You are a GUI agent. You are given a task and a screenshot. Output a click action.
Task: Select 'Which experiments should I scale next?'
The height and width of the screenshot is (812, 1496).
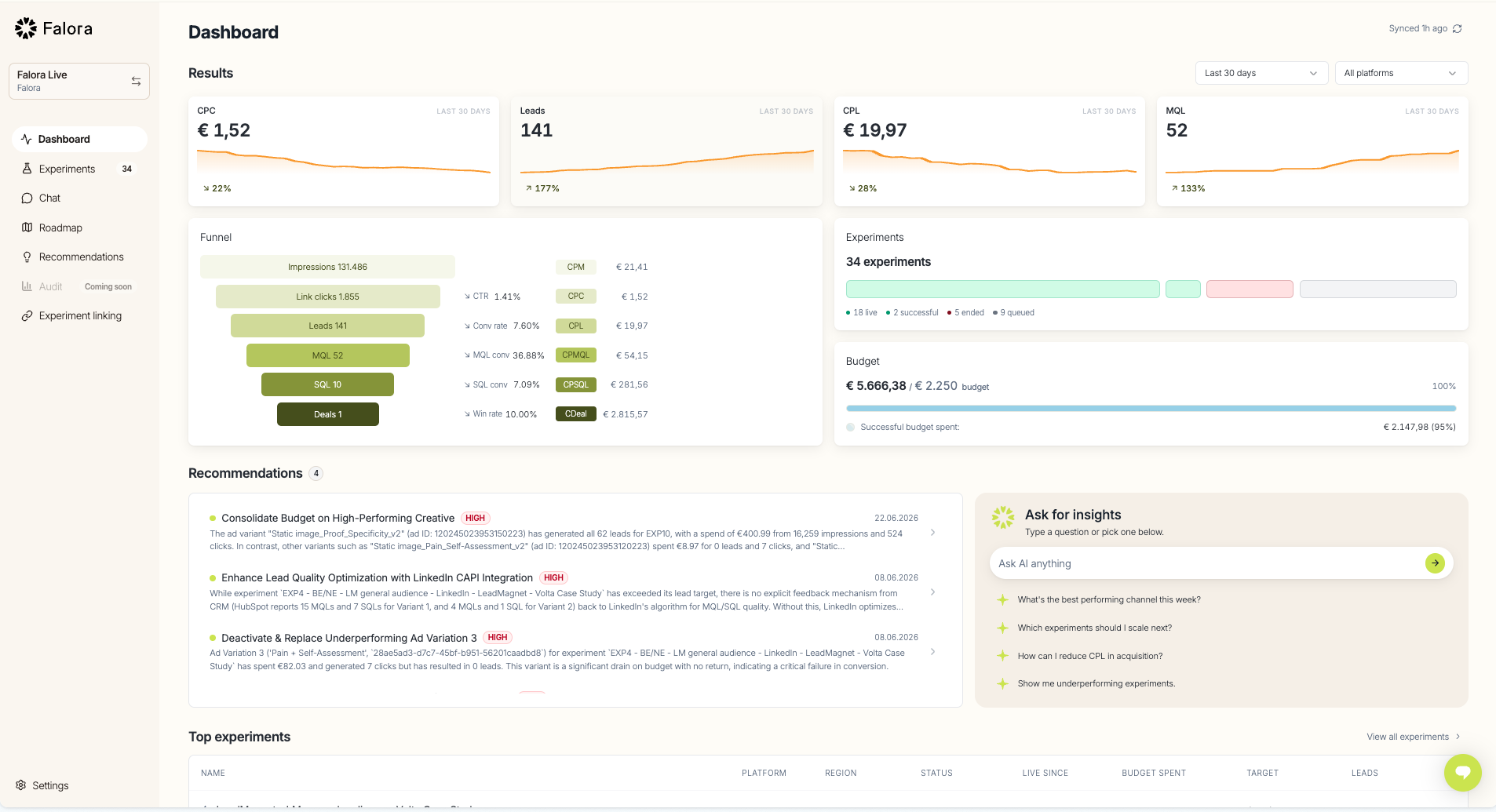pyautogui.click(x=1094, y=628)
